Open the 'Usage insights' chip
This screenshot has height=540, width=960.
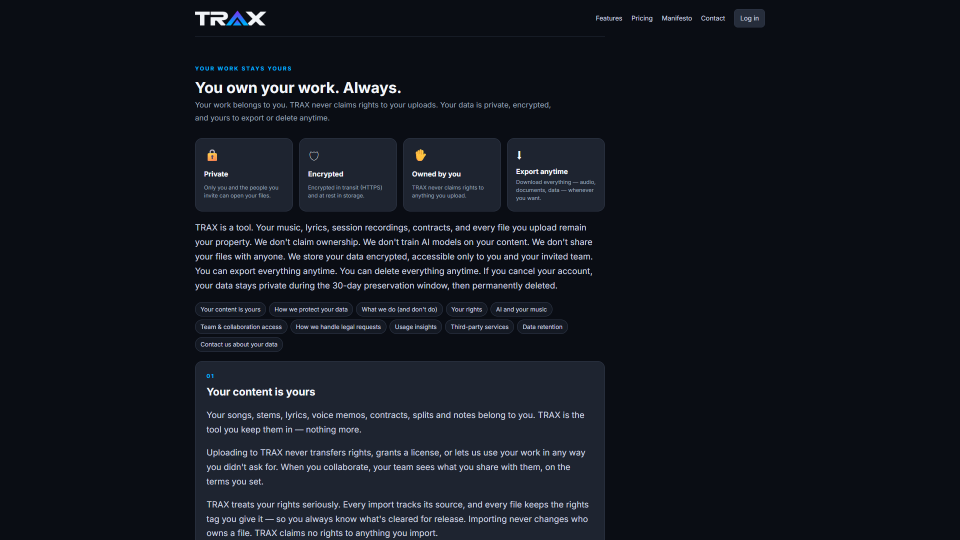tap(415, 327)
